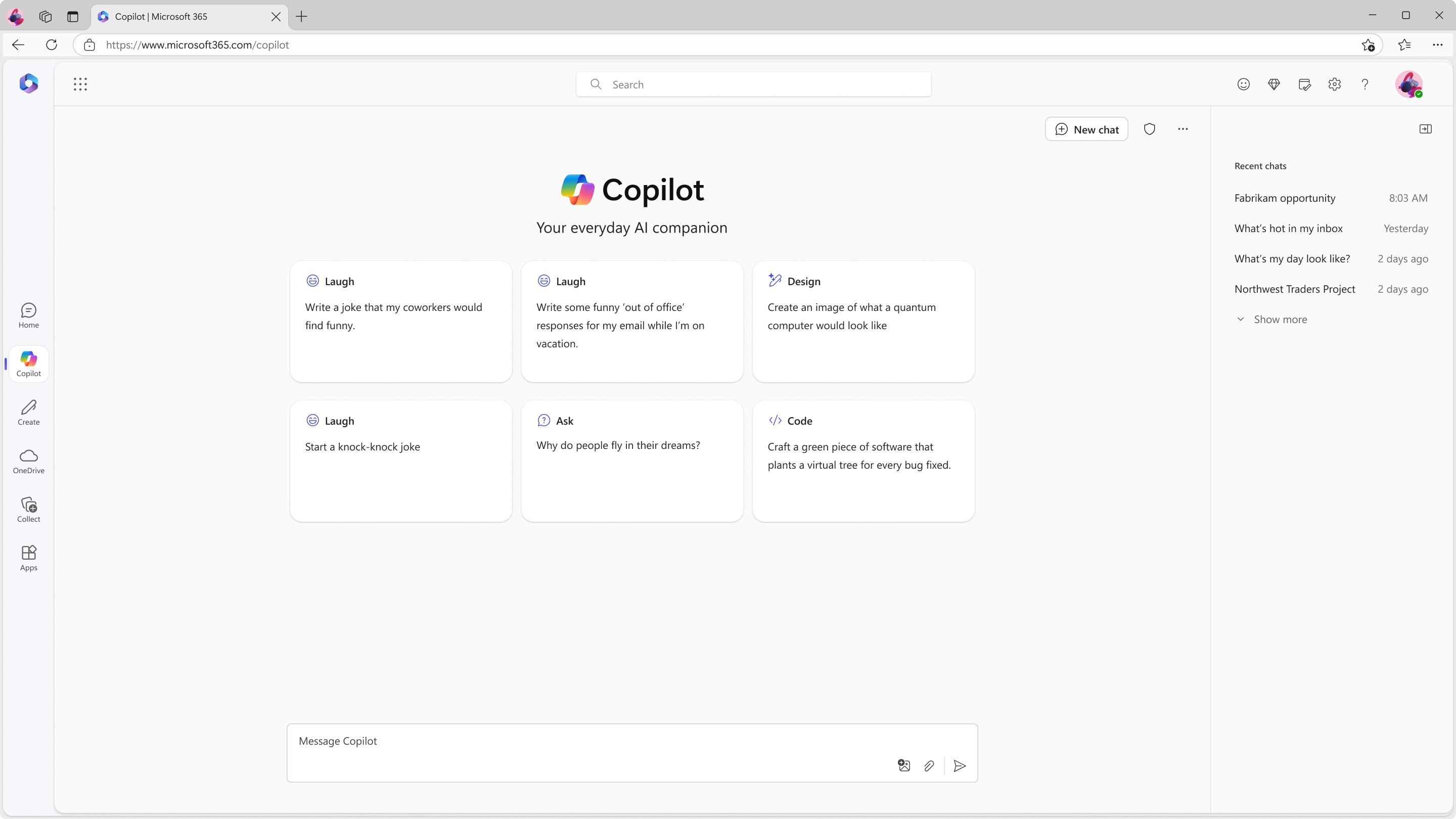The height and width of the screenshot is (819, 1456).
Task: Click the help question mark icon
Action: 1365,84
